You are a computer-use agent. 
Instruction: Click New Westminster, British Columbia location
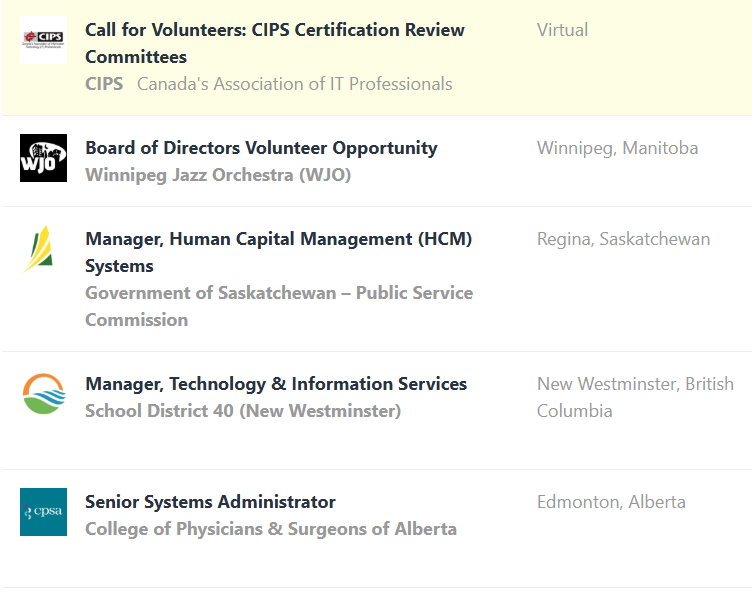pos(635,397)
